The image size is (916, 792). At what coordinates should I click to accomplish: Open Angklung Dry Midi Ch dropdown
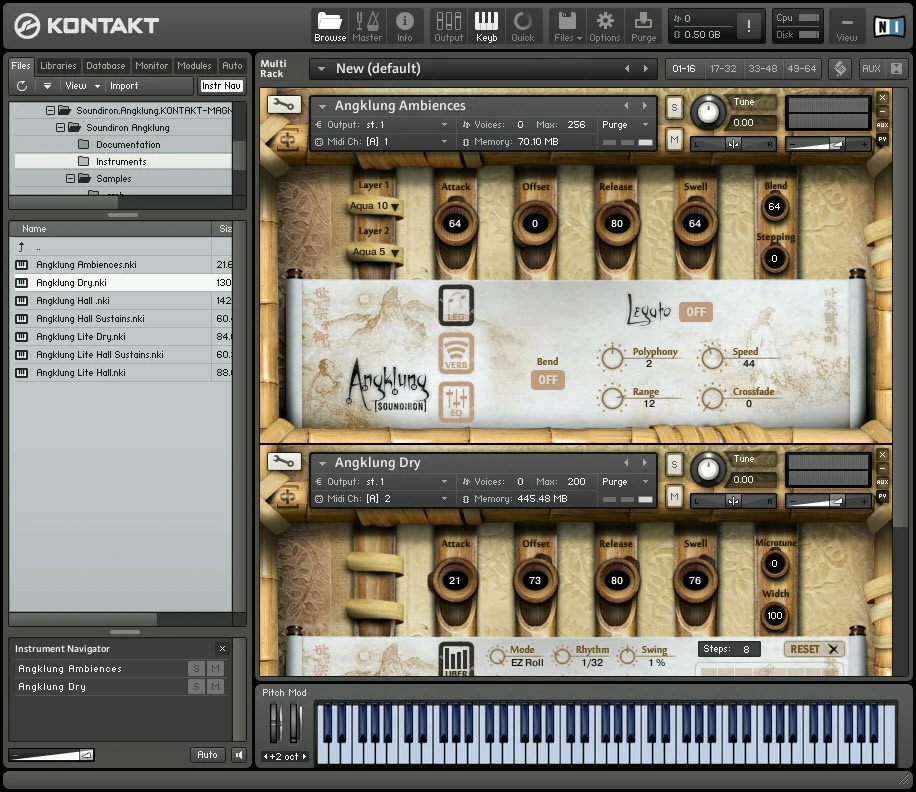(x=381, y=499)
